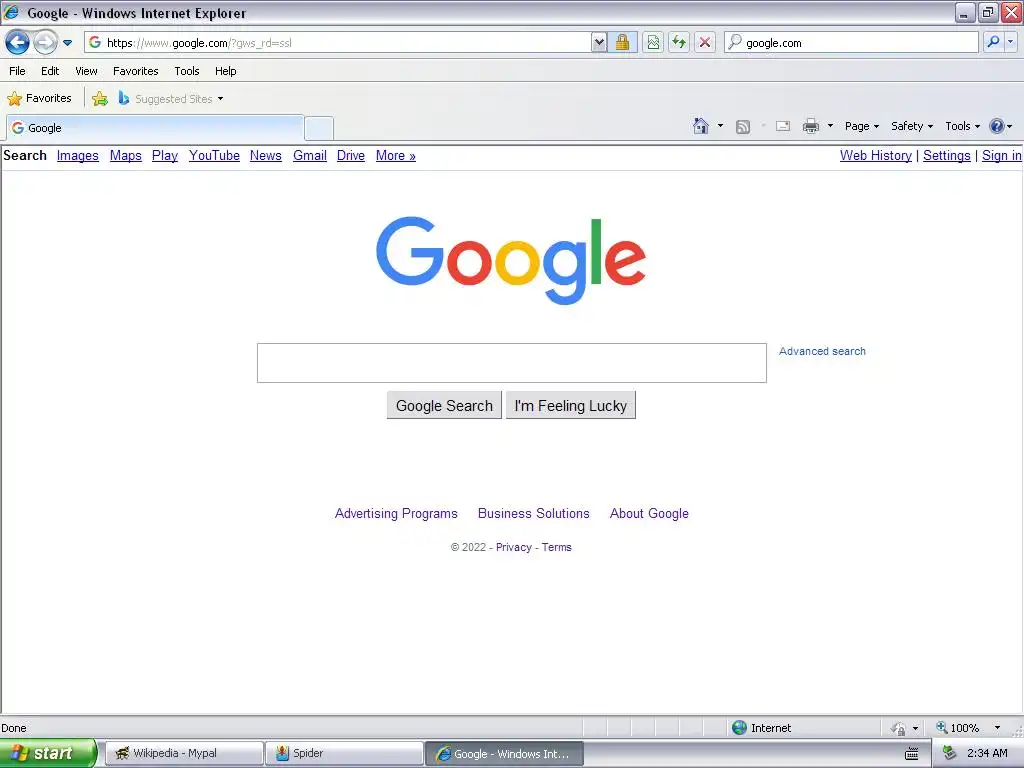The image size is (1024, 768).
Task: Click the Read Mail envelope icon
Action: click(783, 126)
